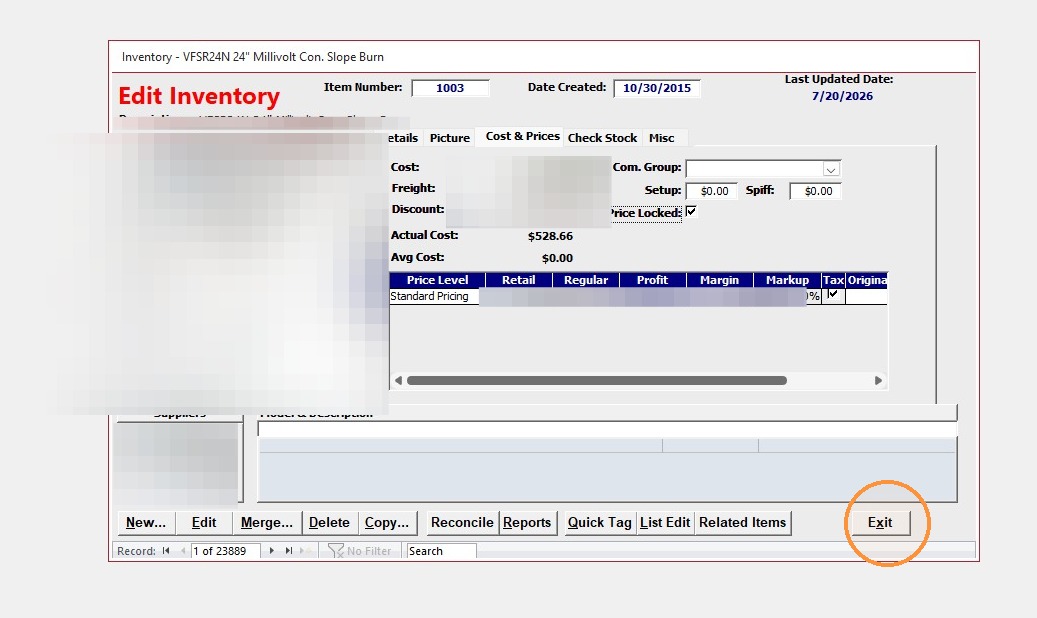Click the List Edit button
The image size is (1037, 618).
coord(665,523)
